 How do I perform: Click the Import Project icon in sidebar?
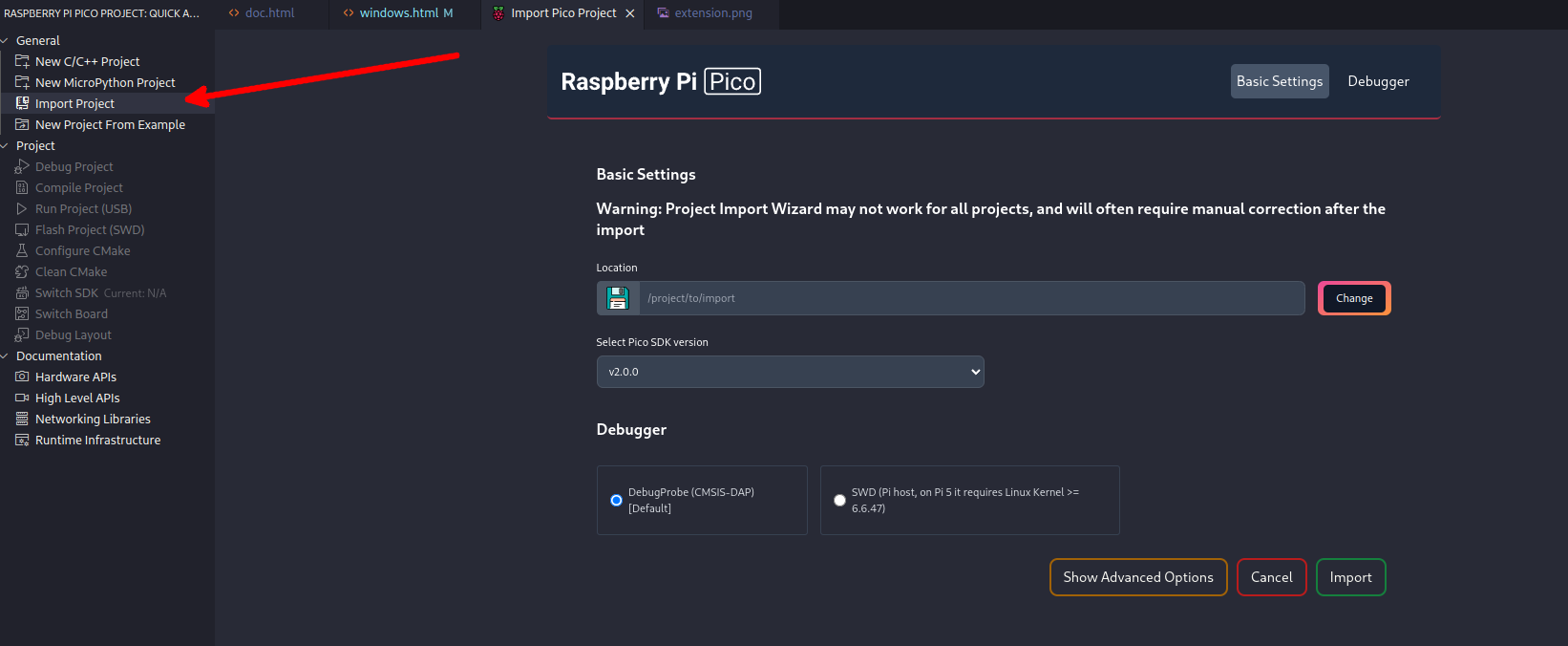[22, 103]
